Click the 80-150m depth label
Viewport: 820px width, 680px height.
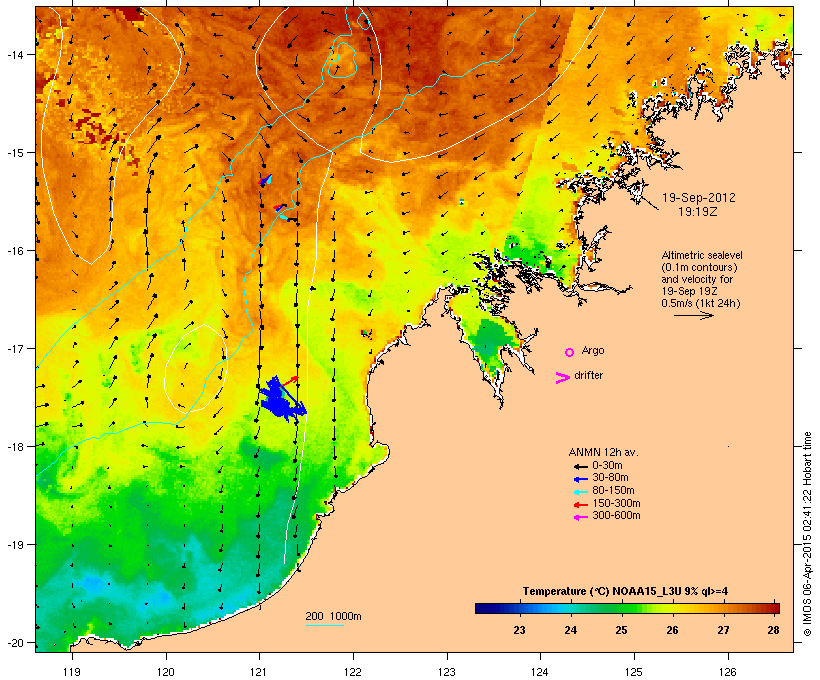tap(613, 491)
